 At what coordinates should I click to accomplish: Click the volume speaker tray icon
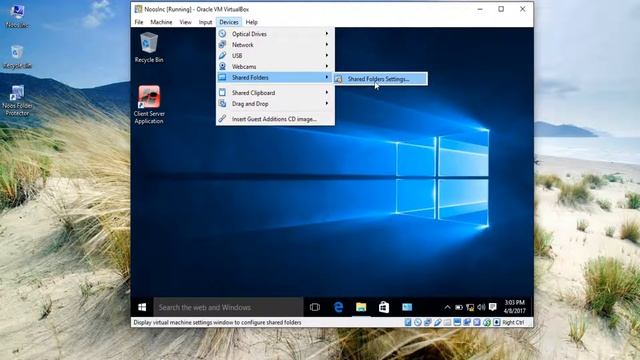(x=482, y=307)
